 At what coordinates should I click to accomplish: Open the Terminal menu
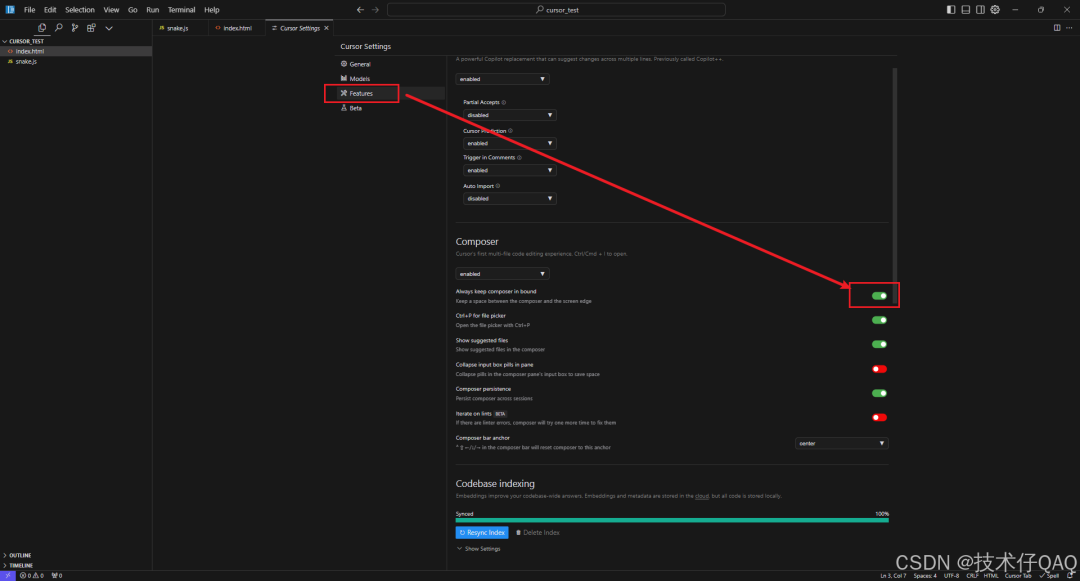[x=182, y=10]
